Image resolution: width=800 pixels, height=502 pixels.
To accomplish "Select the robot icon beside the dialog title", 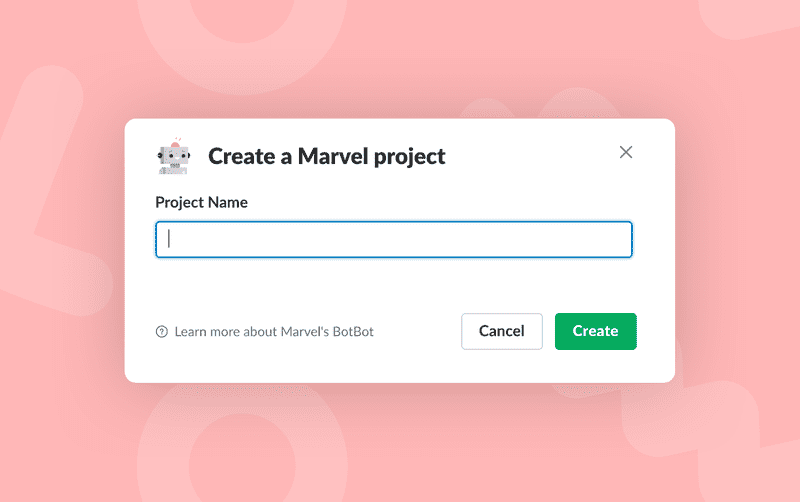I will 174,156.
